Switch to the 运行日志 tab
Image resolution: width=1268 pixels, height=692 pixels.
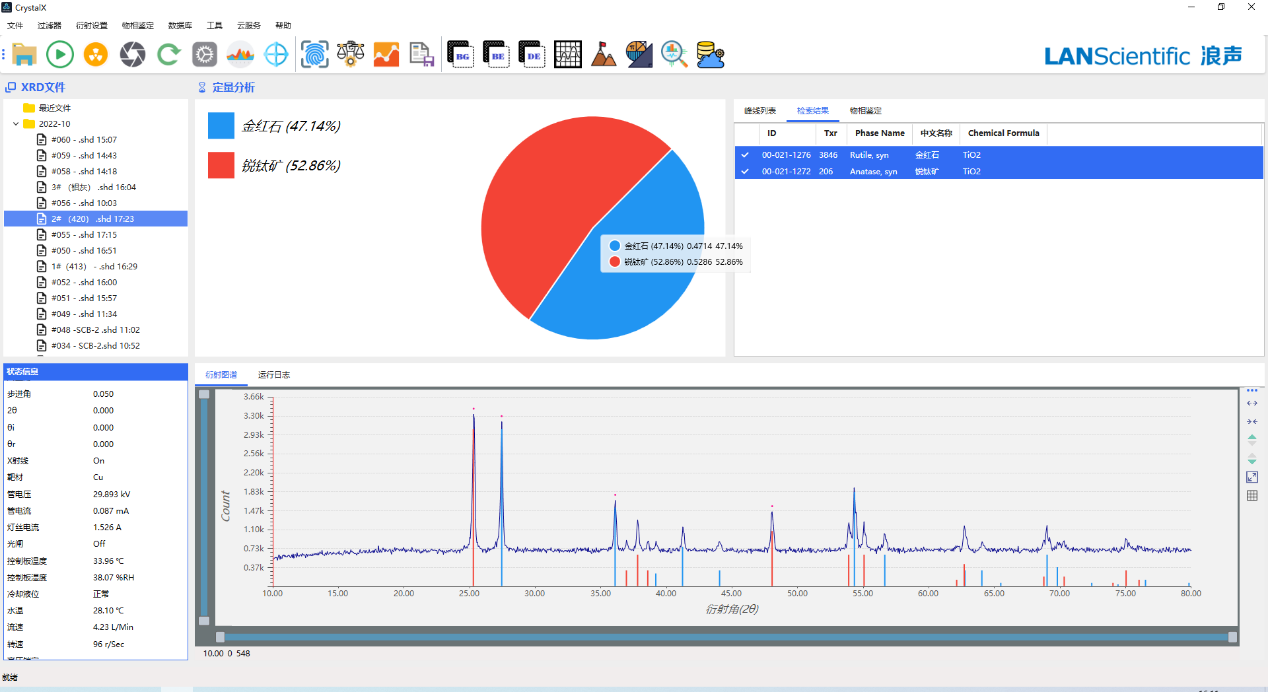(274, 375)
